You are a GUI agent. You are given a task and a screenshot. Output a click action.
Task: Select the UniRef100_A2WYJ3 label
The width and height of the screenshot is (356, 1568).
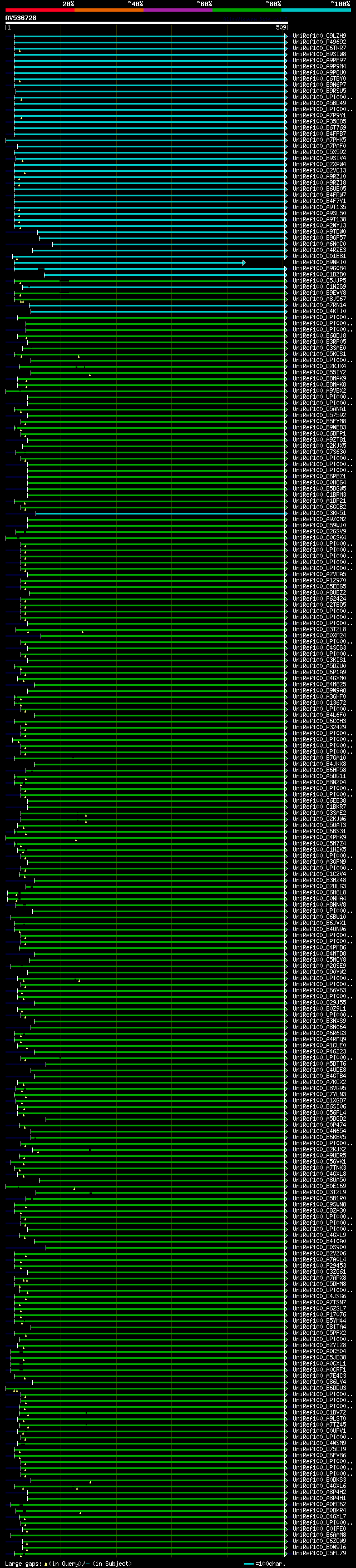[319, 226]
